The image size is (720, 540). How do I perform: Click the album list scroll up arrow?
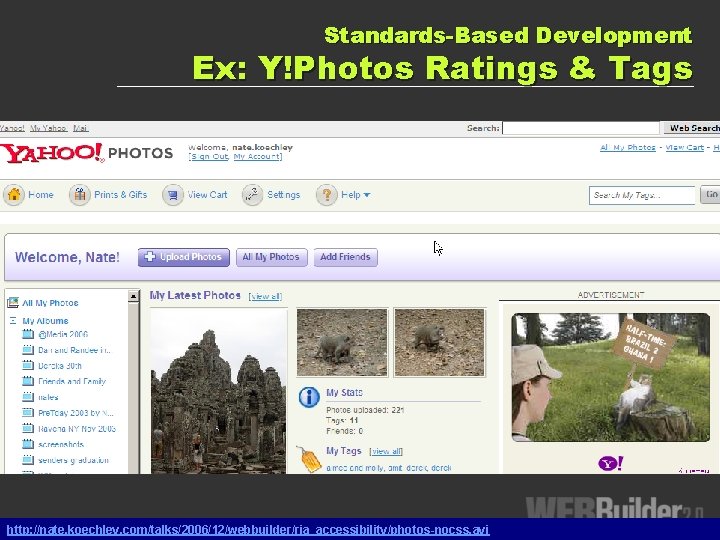click(133, 297)
